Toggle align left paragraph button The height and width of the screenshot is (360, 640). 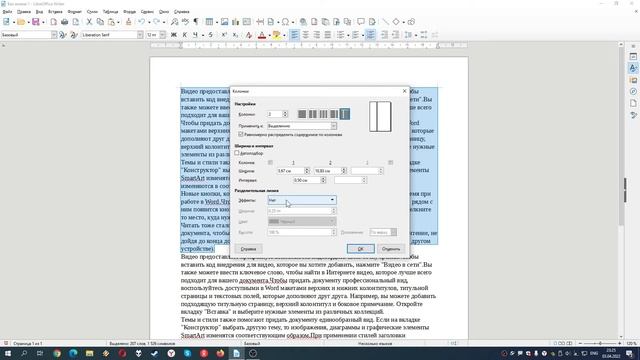[294, 35]
